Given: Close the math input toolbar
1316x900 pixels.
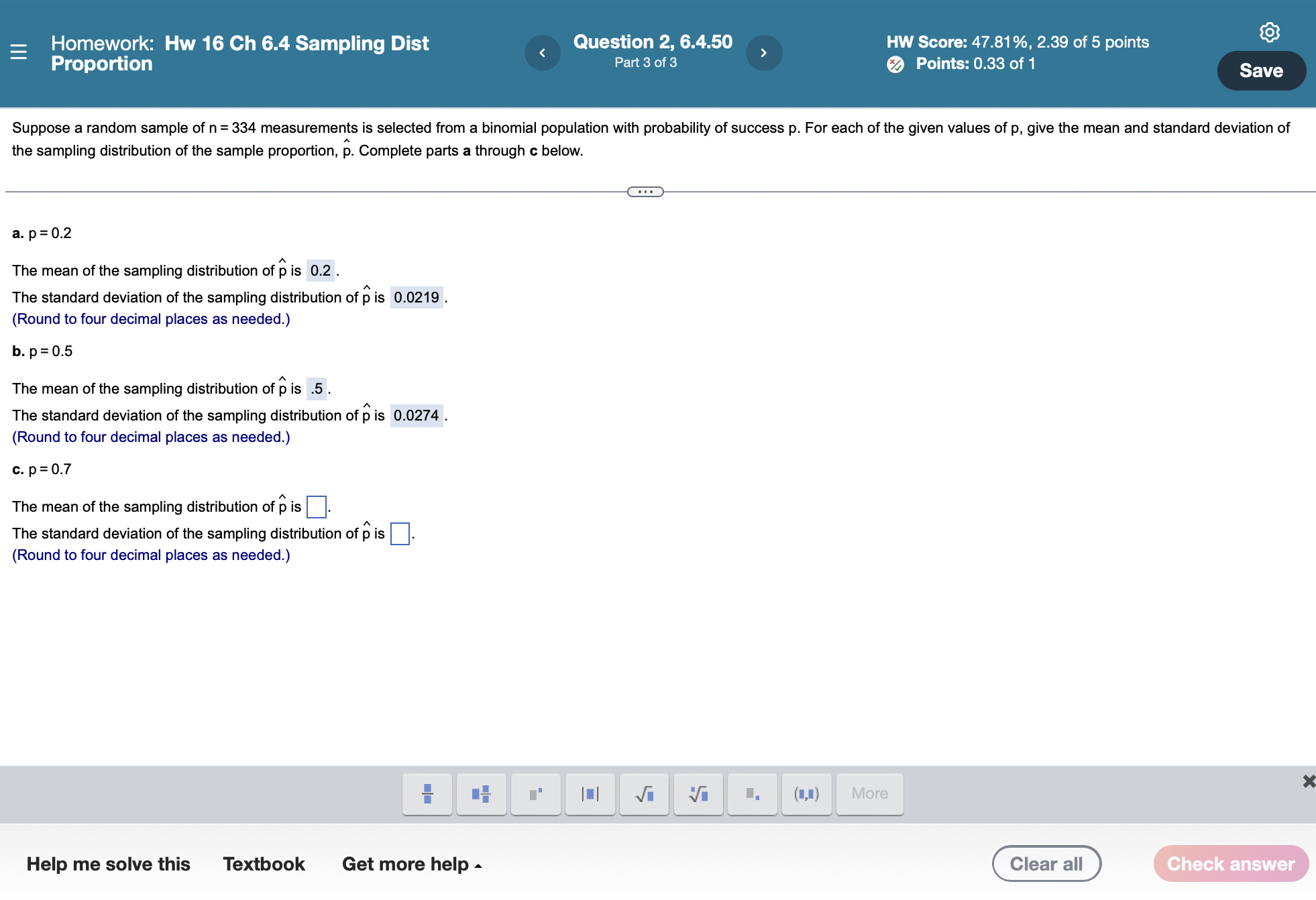Looking at the screenshot, I should 1308,781.
